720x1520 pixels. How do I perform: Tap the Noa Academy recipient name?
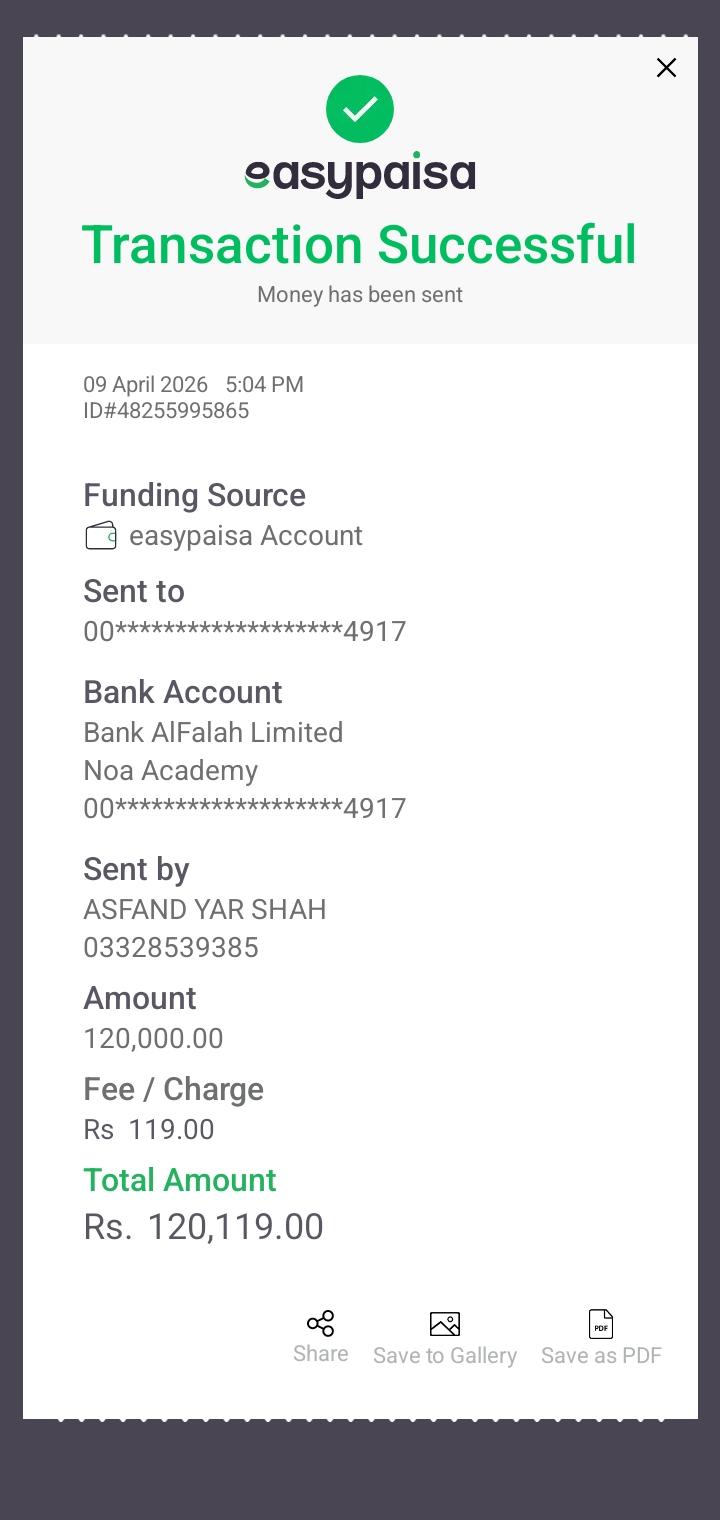tap(171, 771)
